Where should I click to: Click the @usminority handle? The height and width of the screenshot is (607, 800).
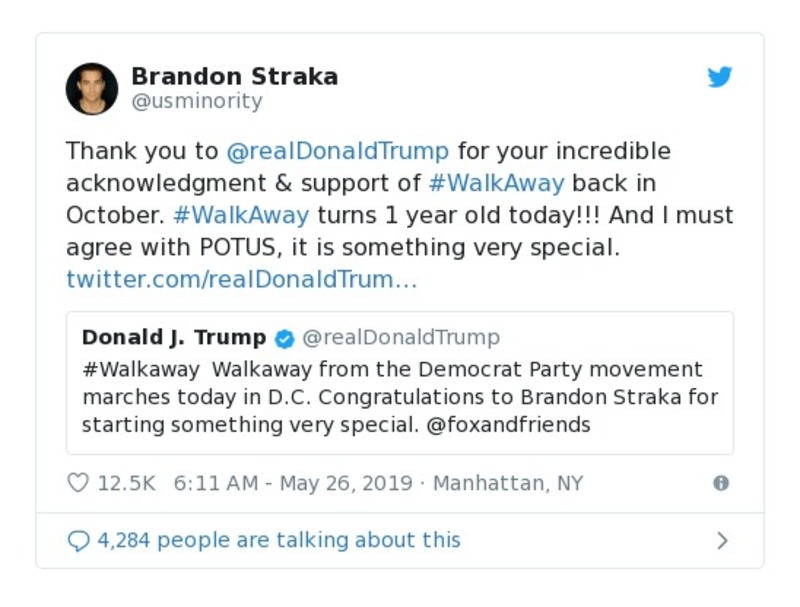click(x=197, y=101)
